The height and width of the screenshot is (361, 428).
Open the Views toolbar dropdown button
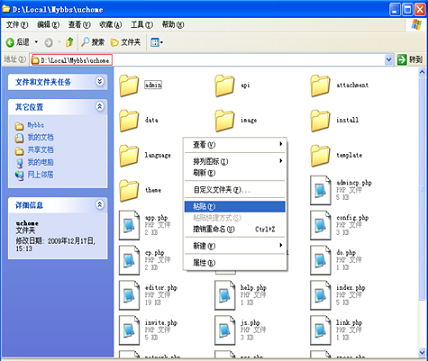[157, 42]
